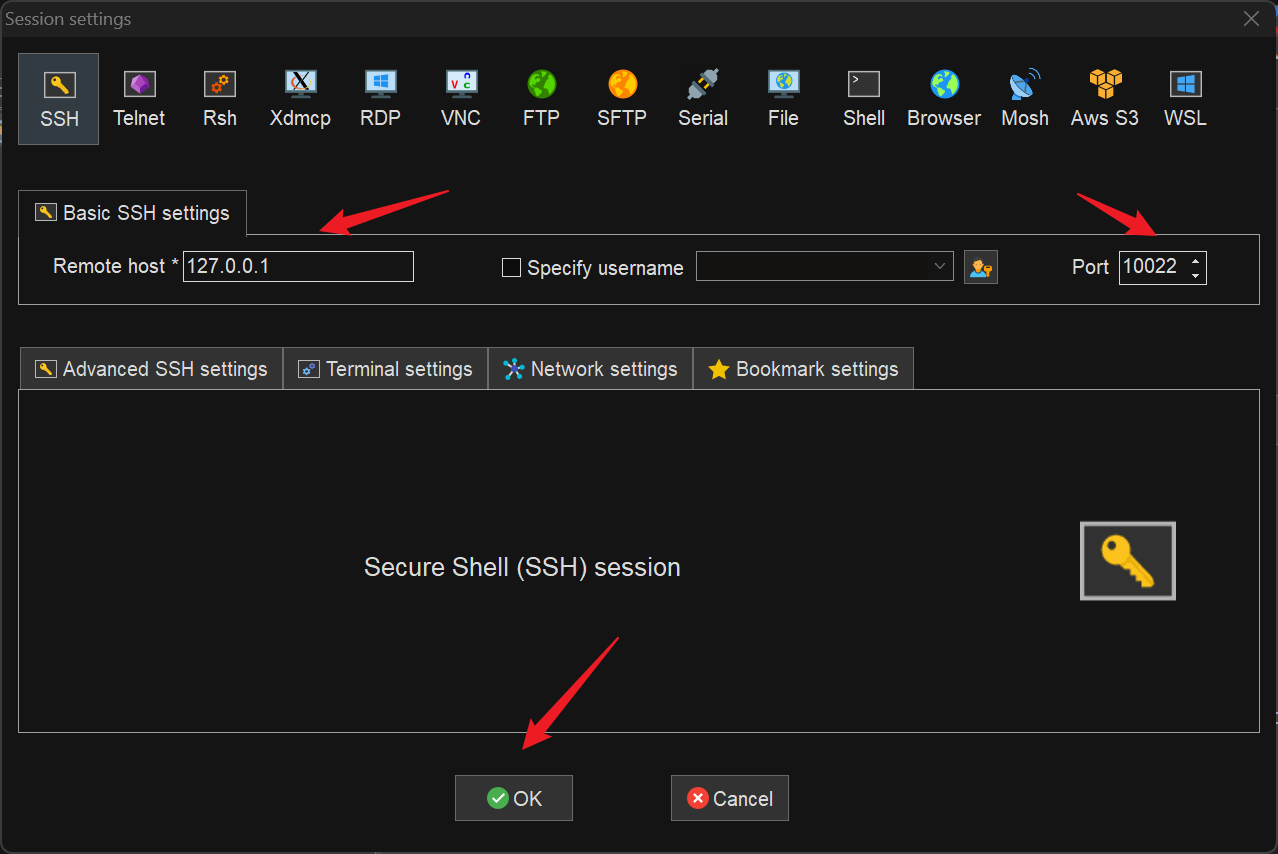Increase the Port value with up arrow
The width and height of the screenshot is (1278, 854).
(1195, 260)
